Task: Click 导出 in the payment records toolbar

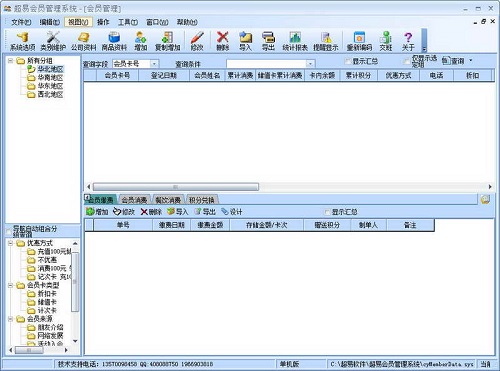Action: 205,212
